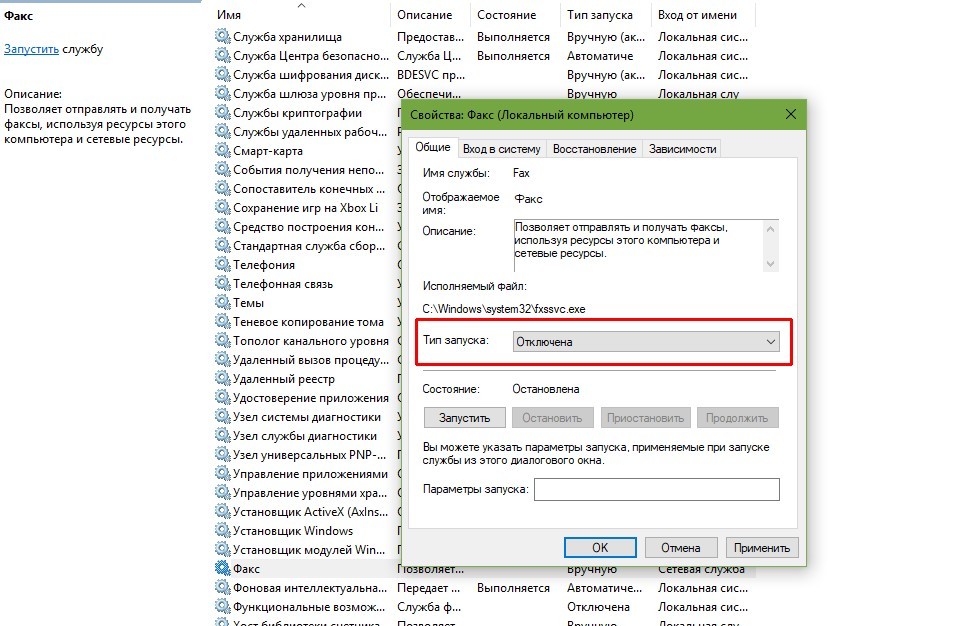Click gear icon of the Факс service
The width and height of the screenshot is (958, 626).
click(x=222, y=568)
